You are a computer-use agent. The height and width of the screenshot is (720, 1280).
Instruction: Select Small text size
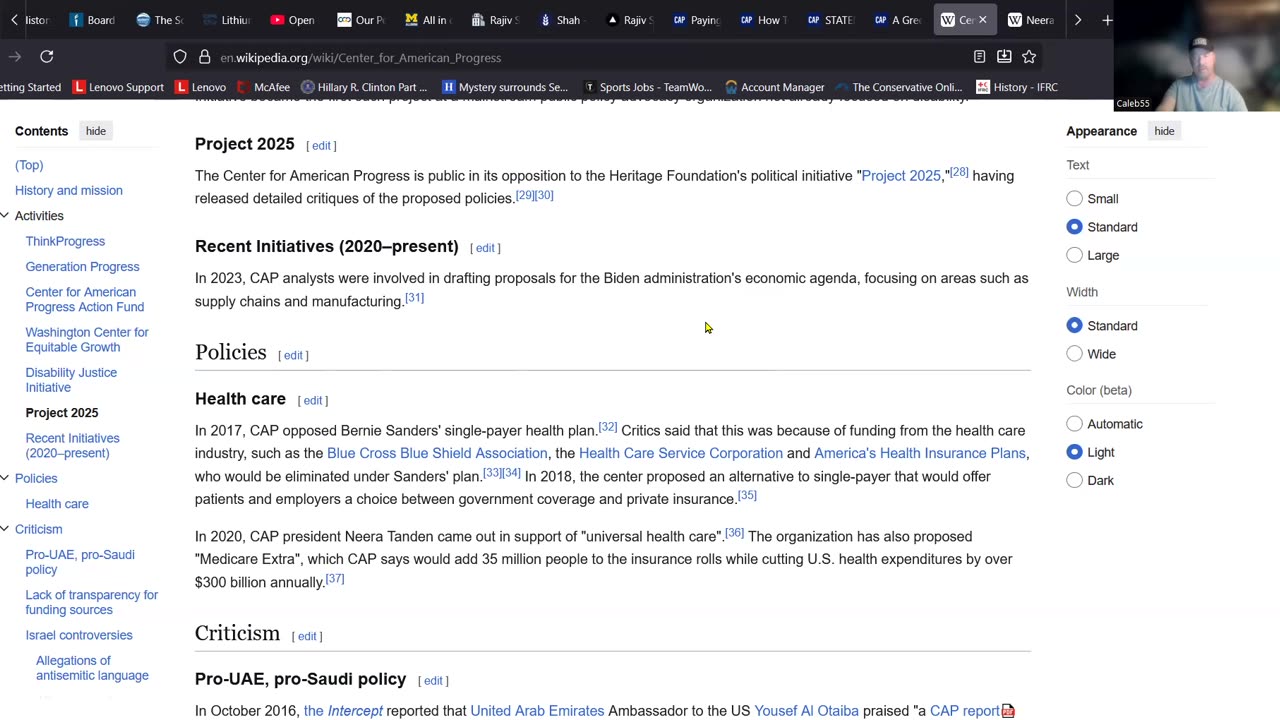(1074, 199)
